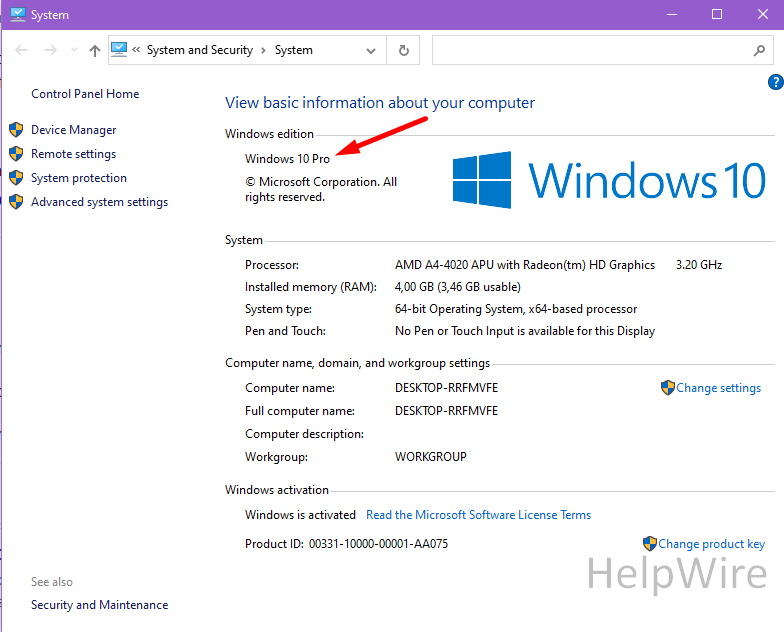Click the full computer name DESKTOP-RRFMVFE value
Image resolution: width=784 pixels, height=632 pixels.
pyautogui.click(x=446, y=411)
